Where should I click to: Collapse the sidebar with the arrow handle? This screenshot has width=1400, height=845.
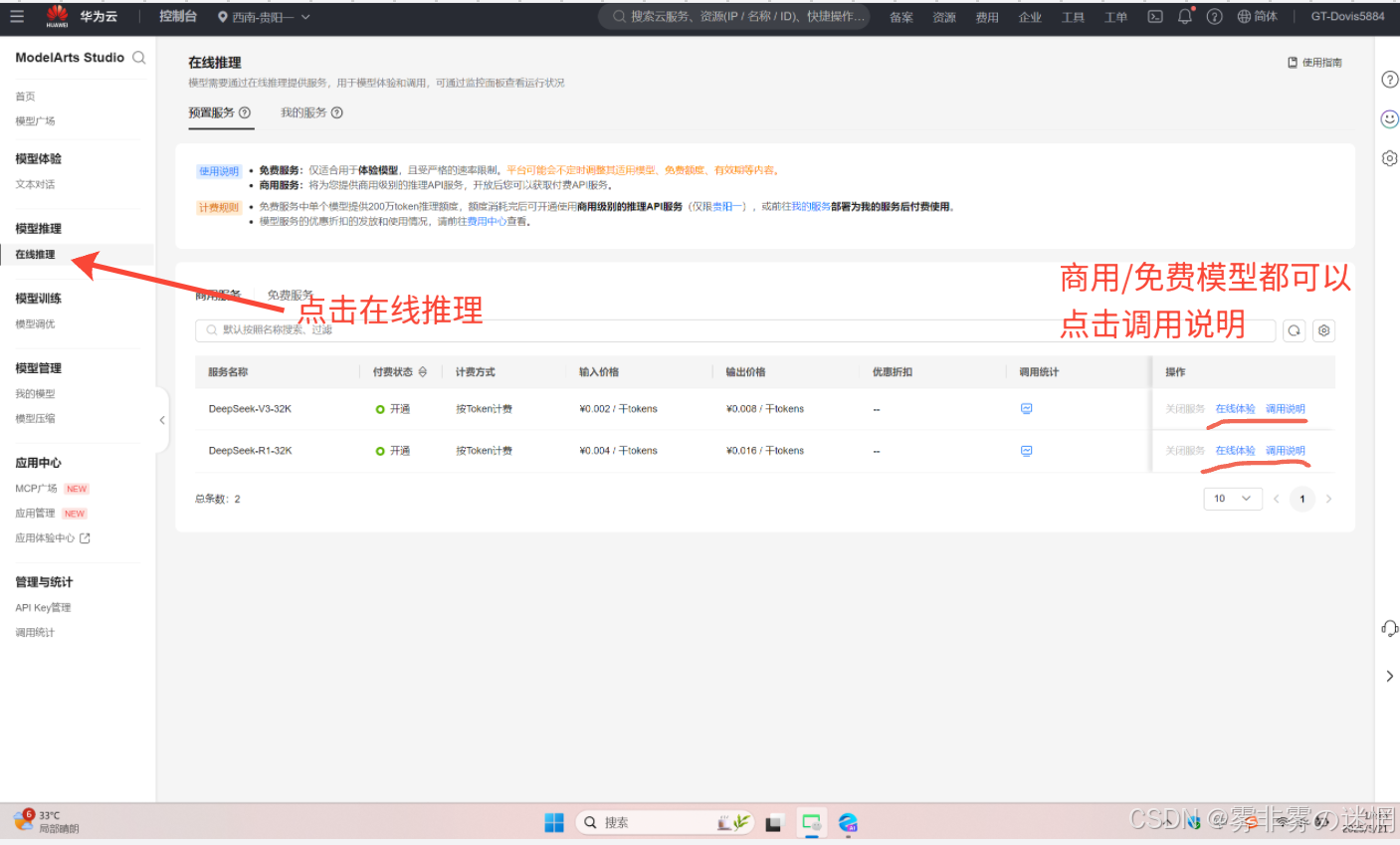pyautogui.click(x=162, y=420)
